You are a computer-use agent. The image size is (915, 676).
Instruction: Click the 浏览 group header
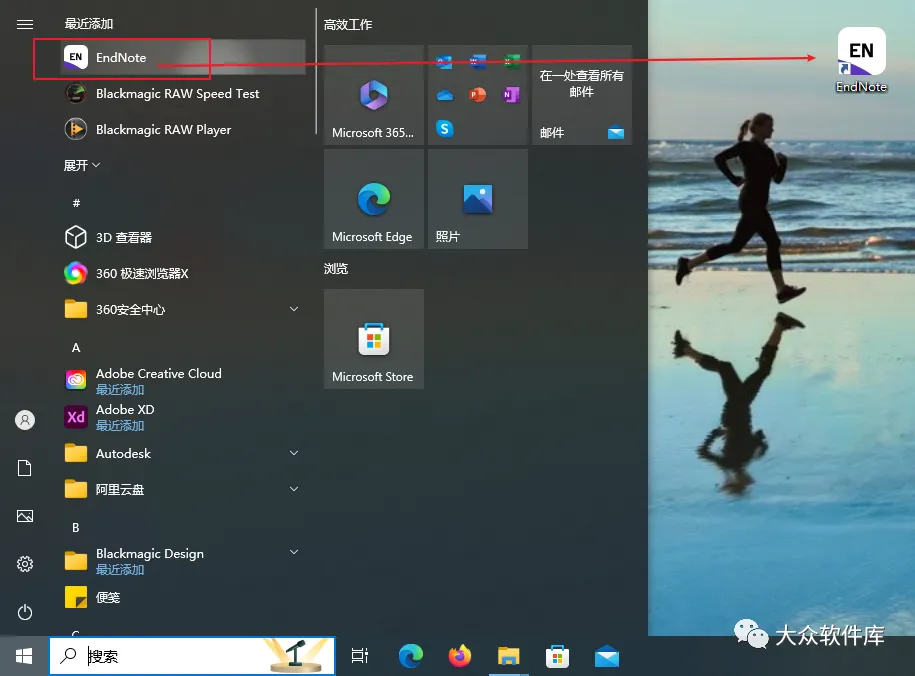(x=336, y=269)
